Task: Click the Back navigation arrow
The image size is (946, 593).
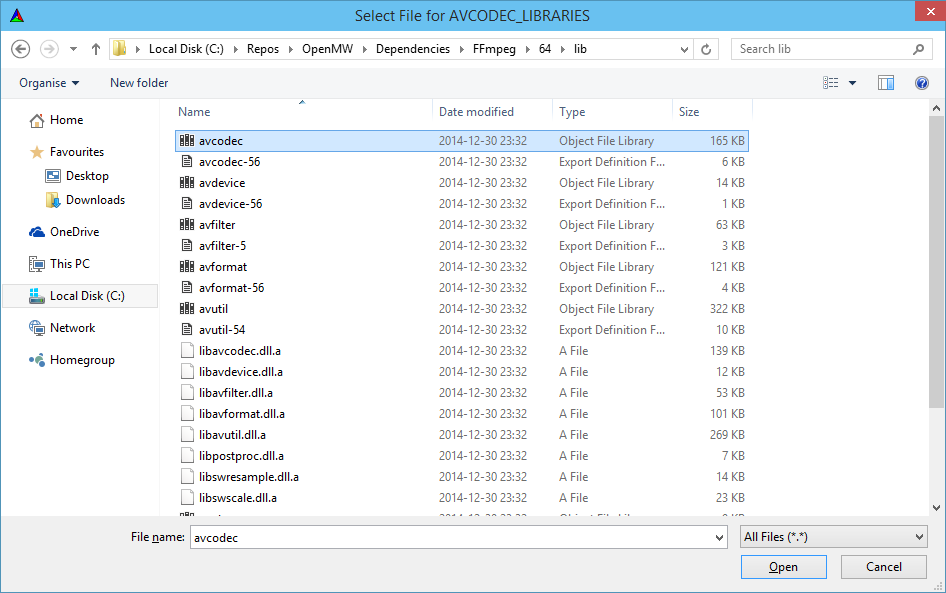Action: (21, 48)
